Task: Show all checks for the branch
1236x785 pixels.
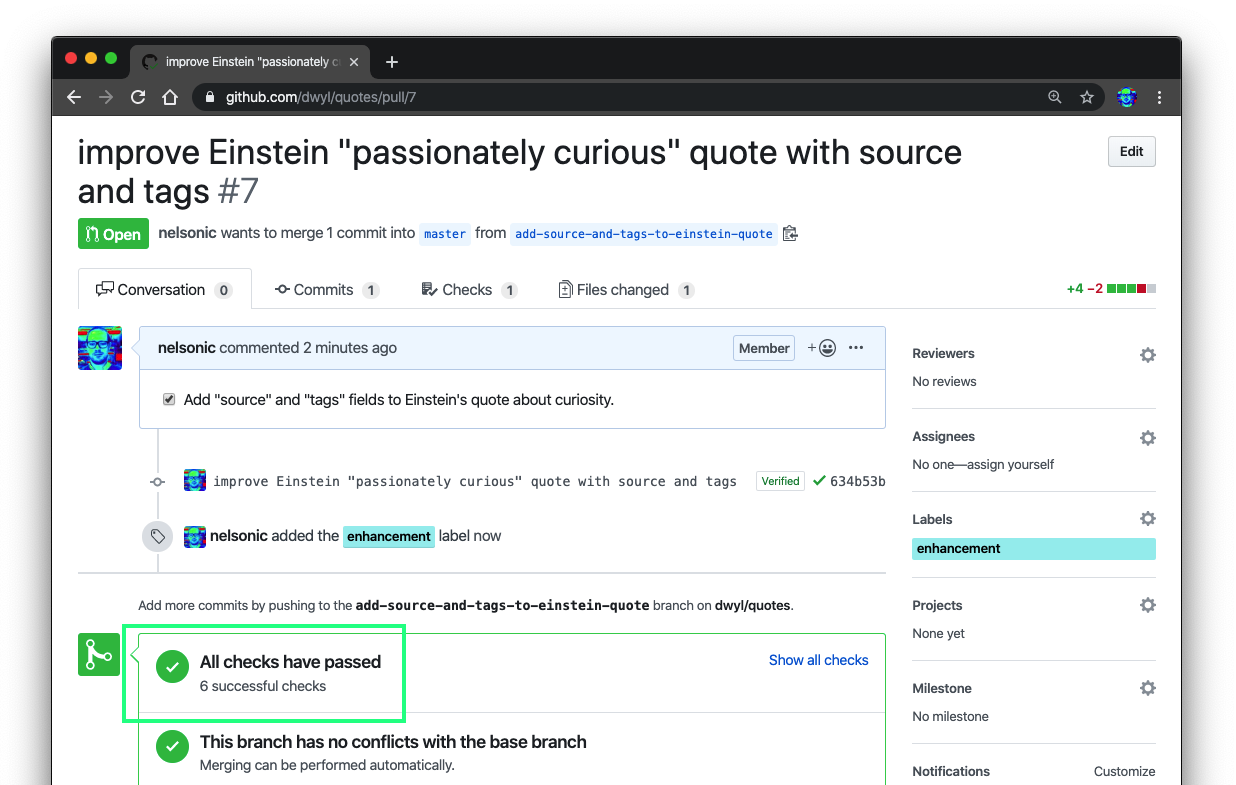Action: pyautogui.click(x=818, y=660)
